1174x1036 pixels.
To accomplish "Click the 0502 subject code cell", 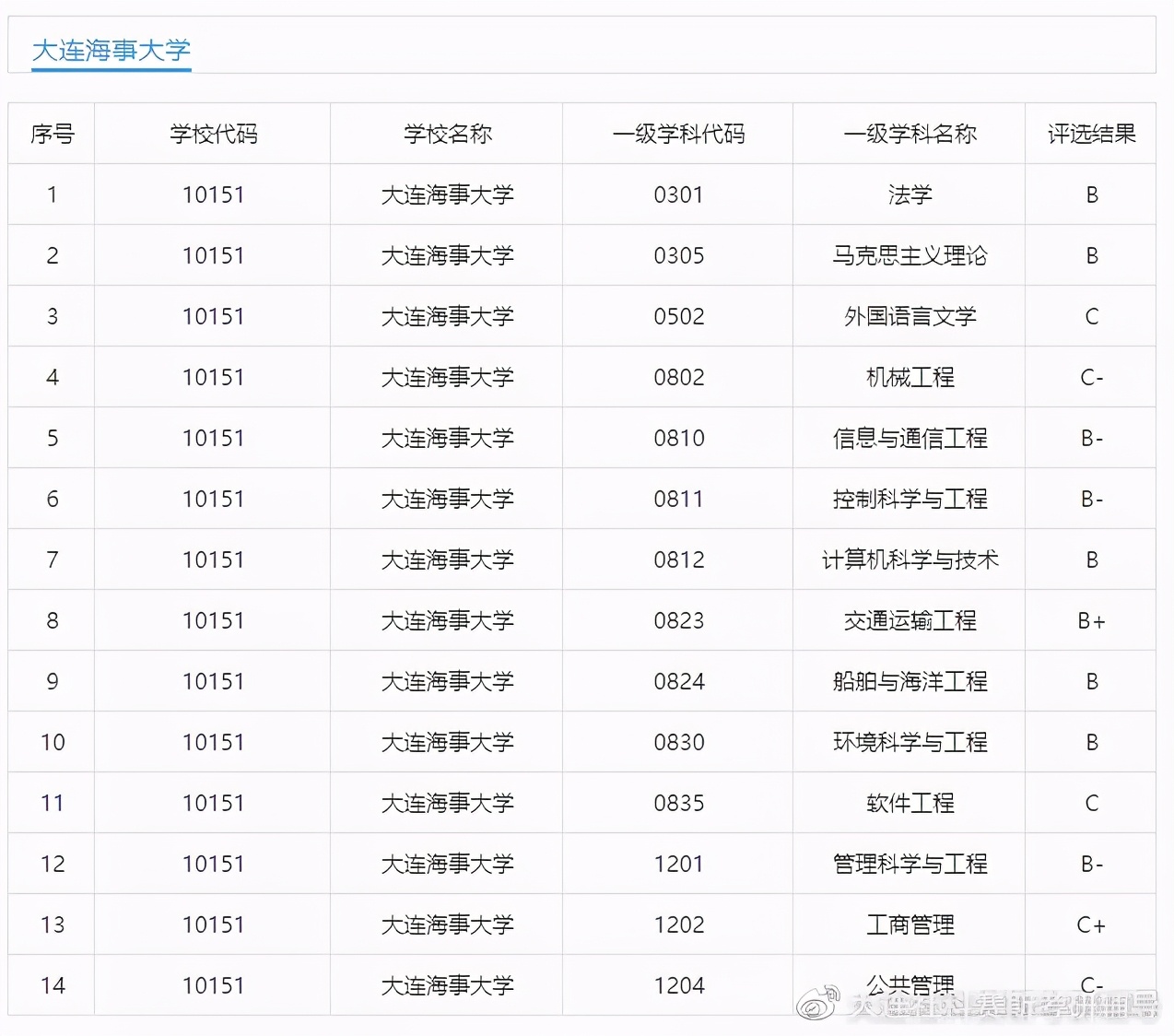I will click(x=678, y=316).
